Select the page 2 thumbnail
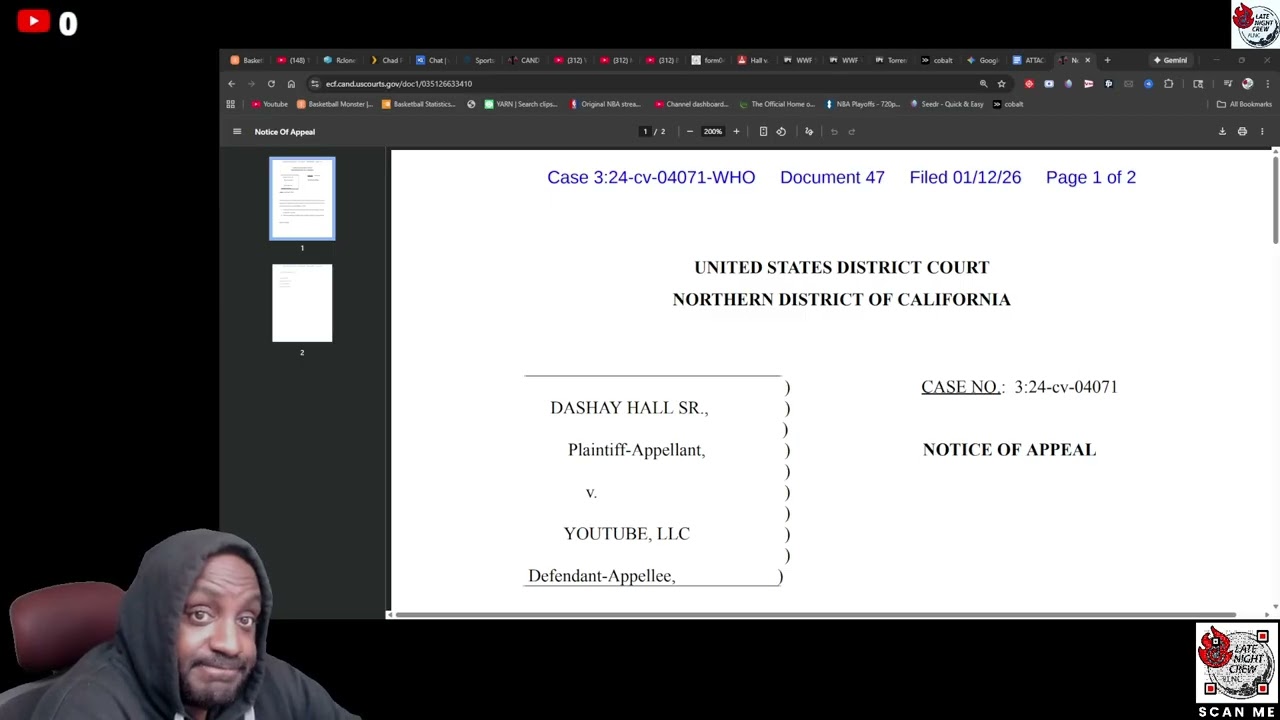 click(x=302, y=303)
